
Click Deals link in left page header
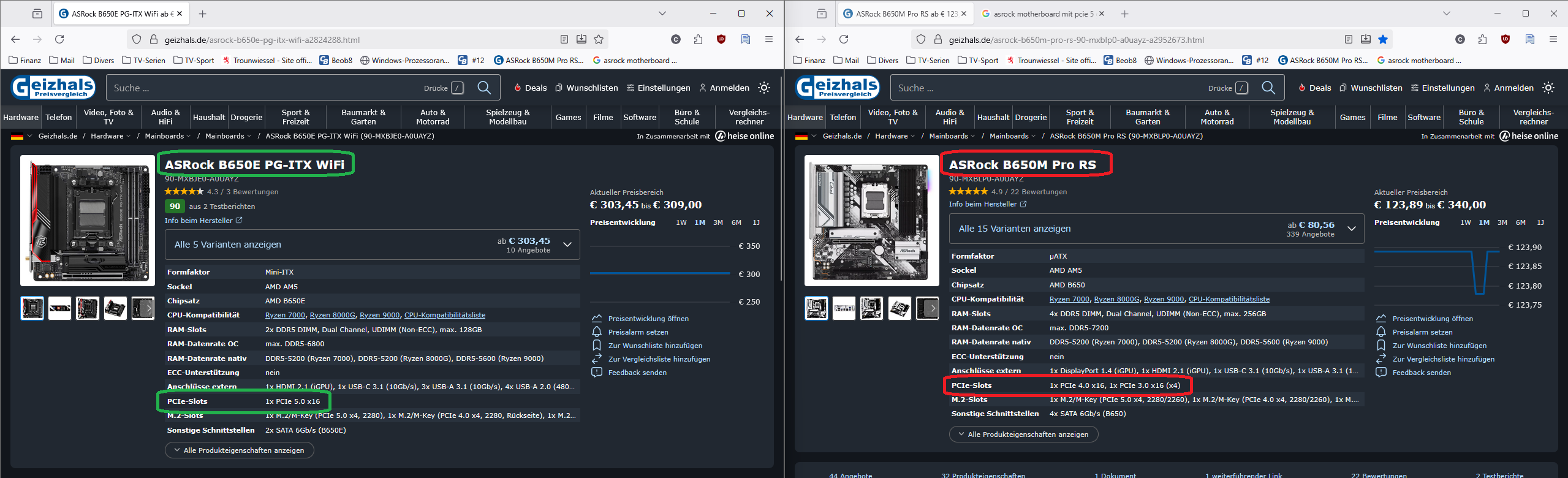pos(530,88)
